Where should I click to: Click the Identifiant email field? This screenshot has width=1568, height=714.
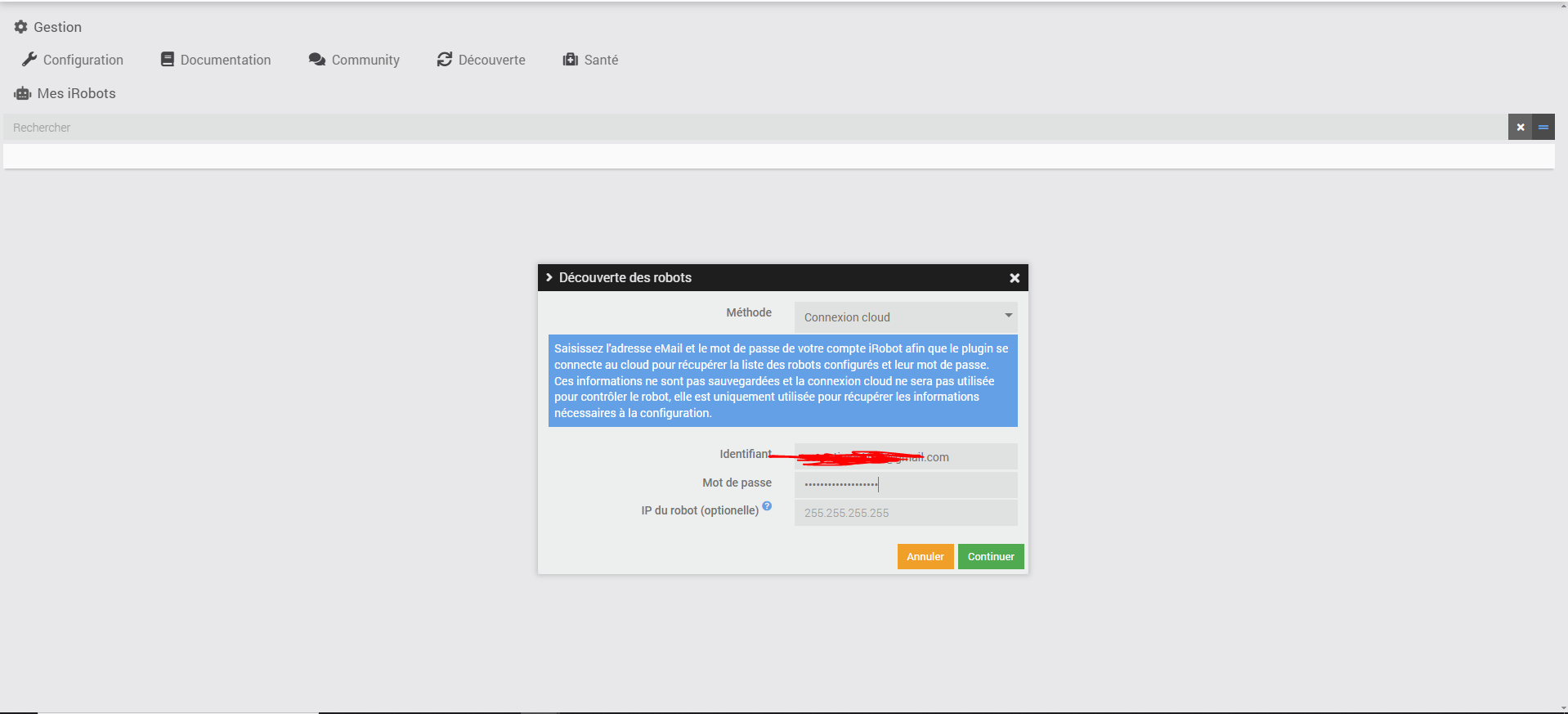906,456
